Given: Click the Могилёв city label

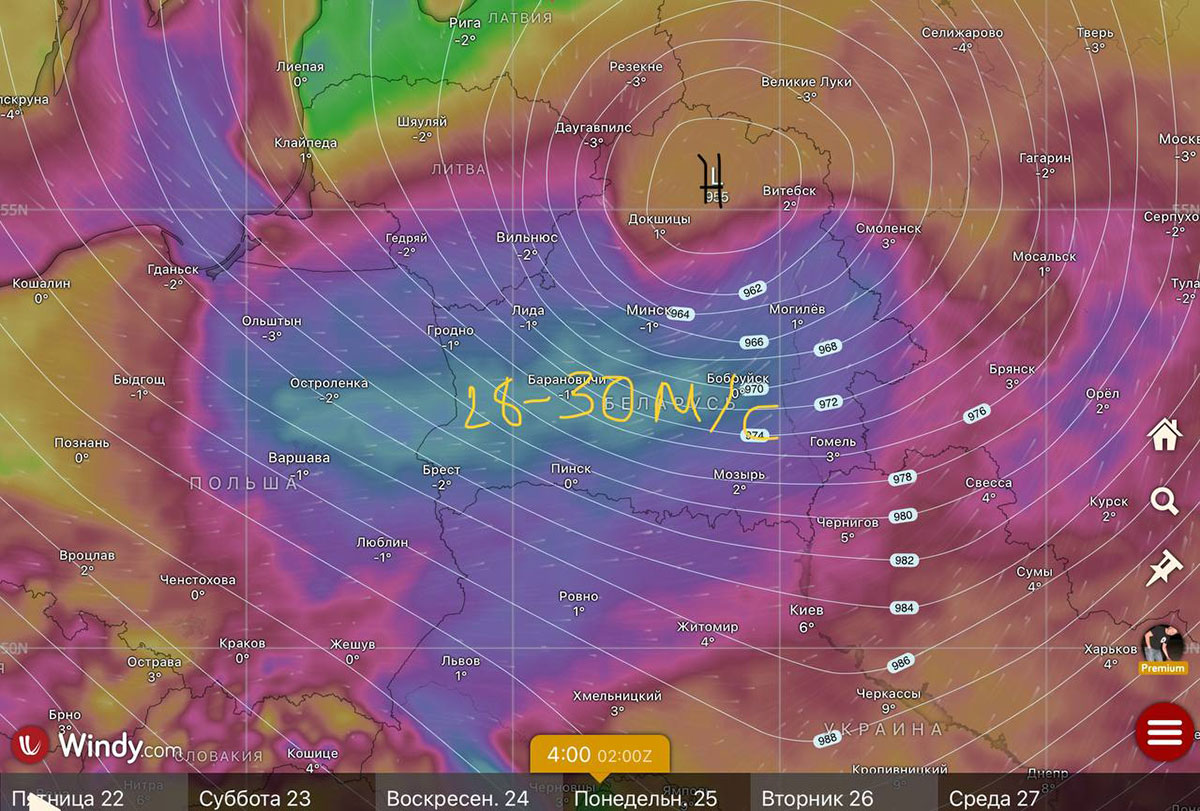Looking at the screenshot, I should (x=797, y=309).
